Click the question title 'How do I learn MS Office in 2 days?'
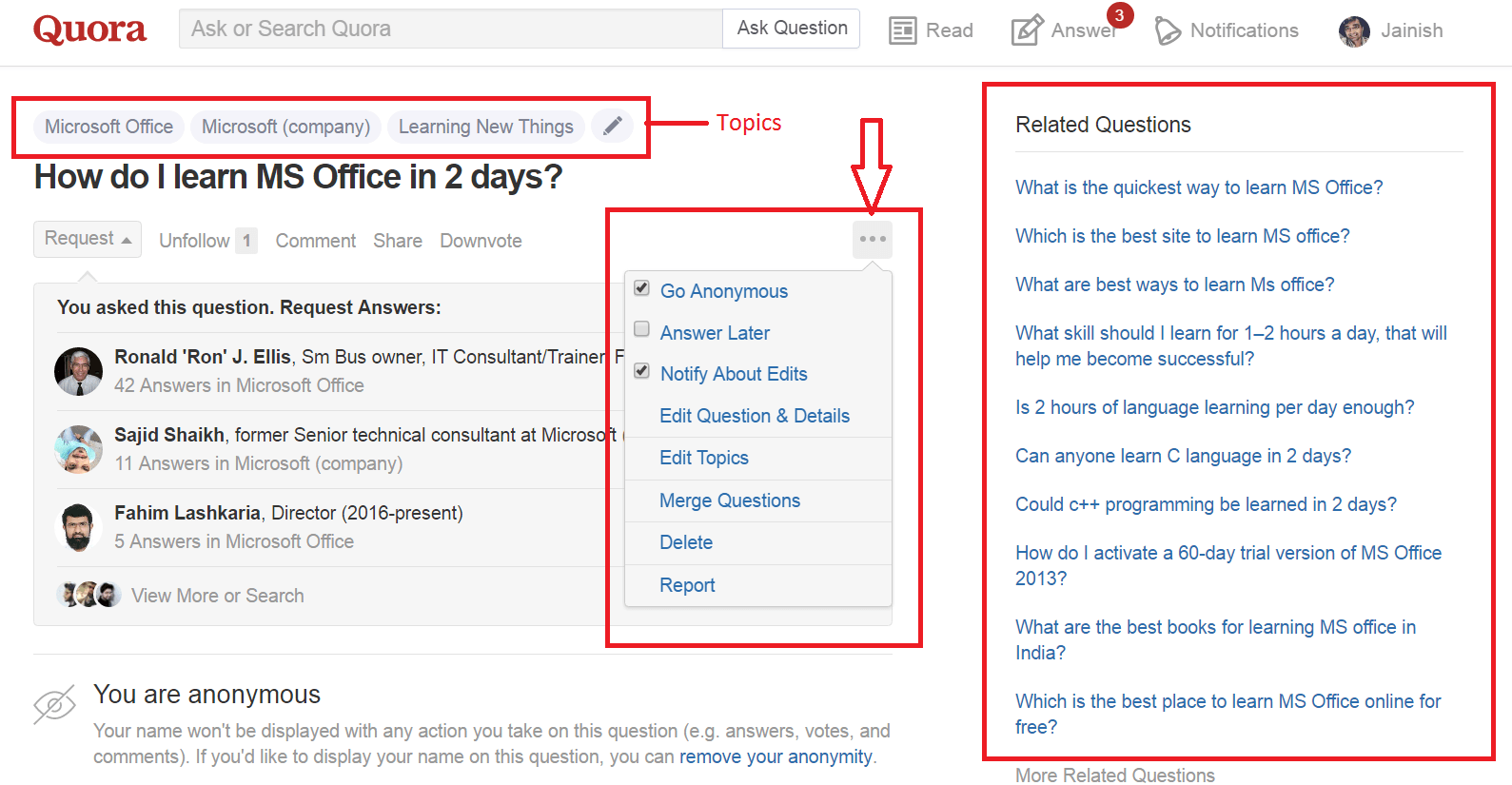The image size is (1512, 785). (299, 177)
